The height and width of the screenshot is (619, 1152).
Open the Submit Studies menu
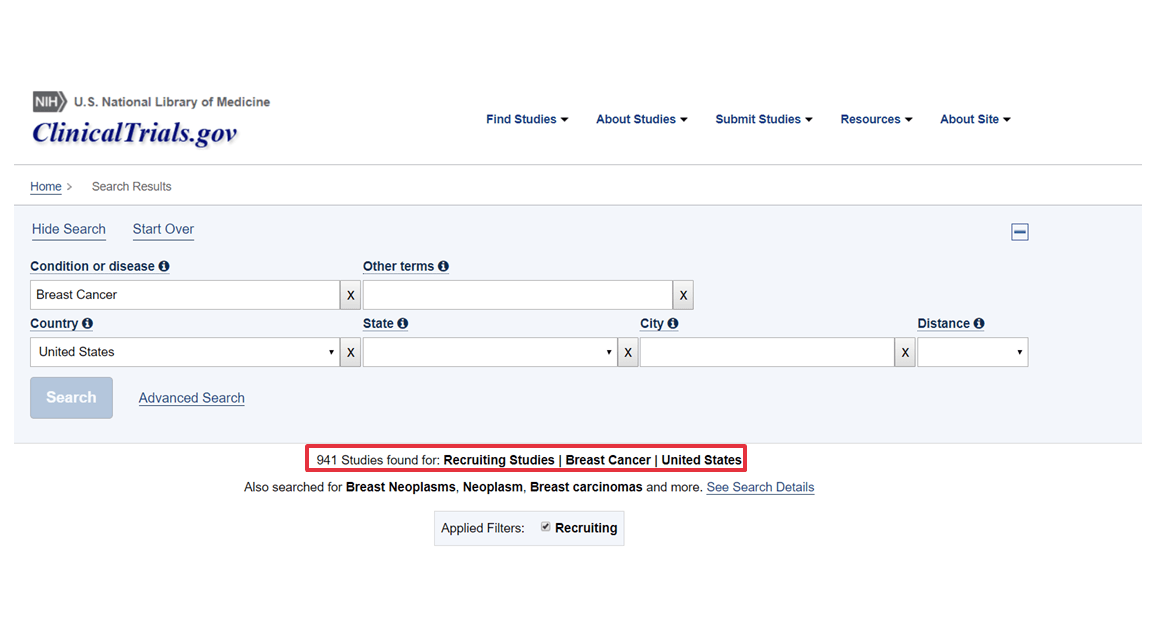[764, 119]
